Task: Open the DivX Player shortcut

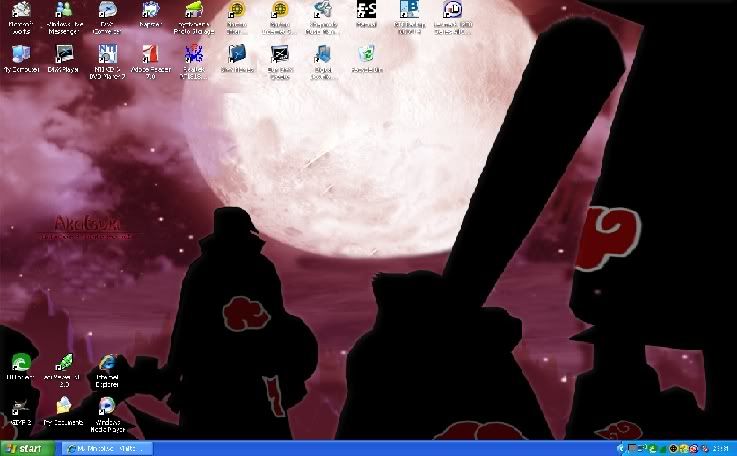Action: click(x=64, y=56)
